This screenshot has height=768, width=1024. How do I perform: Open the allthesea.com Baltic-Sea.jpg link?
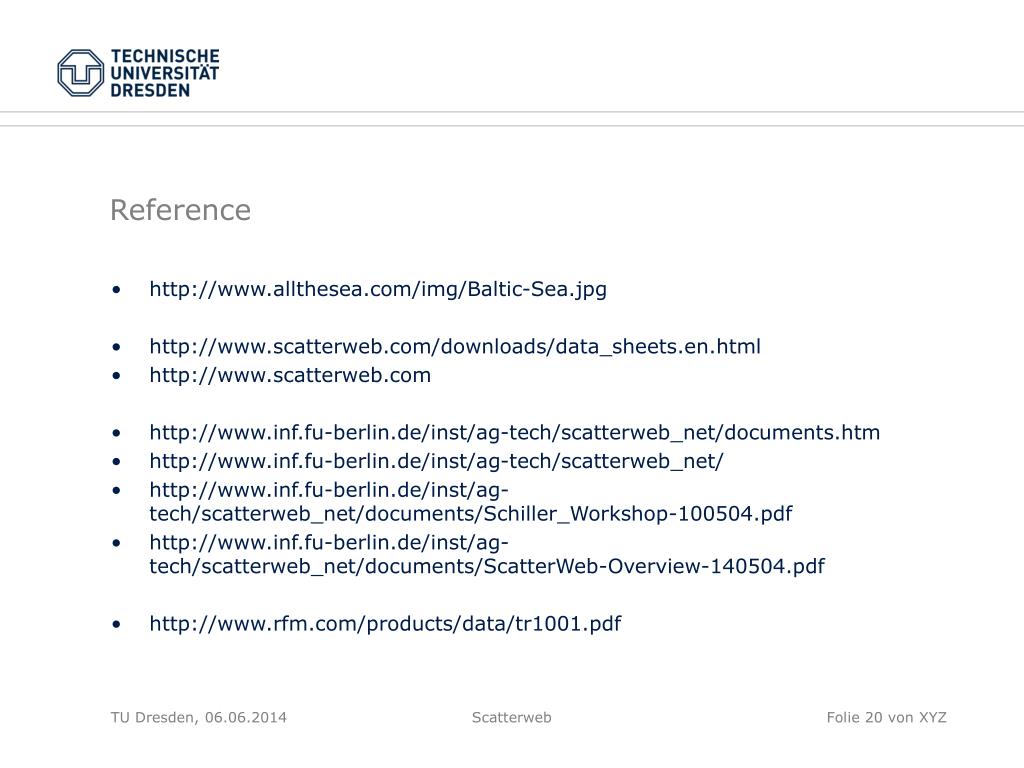[378, 289]
